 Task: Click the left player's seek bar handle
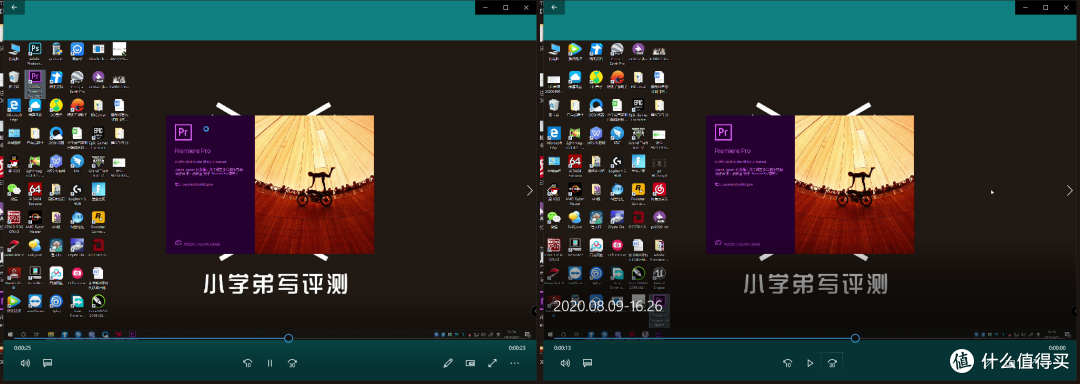tap(289, 338)
